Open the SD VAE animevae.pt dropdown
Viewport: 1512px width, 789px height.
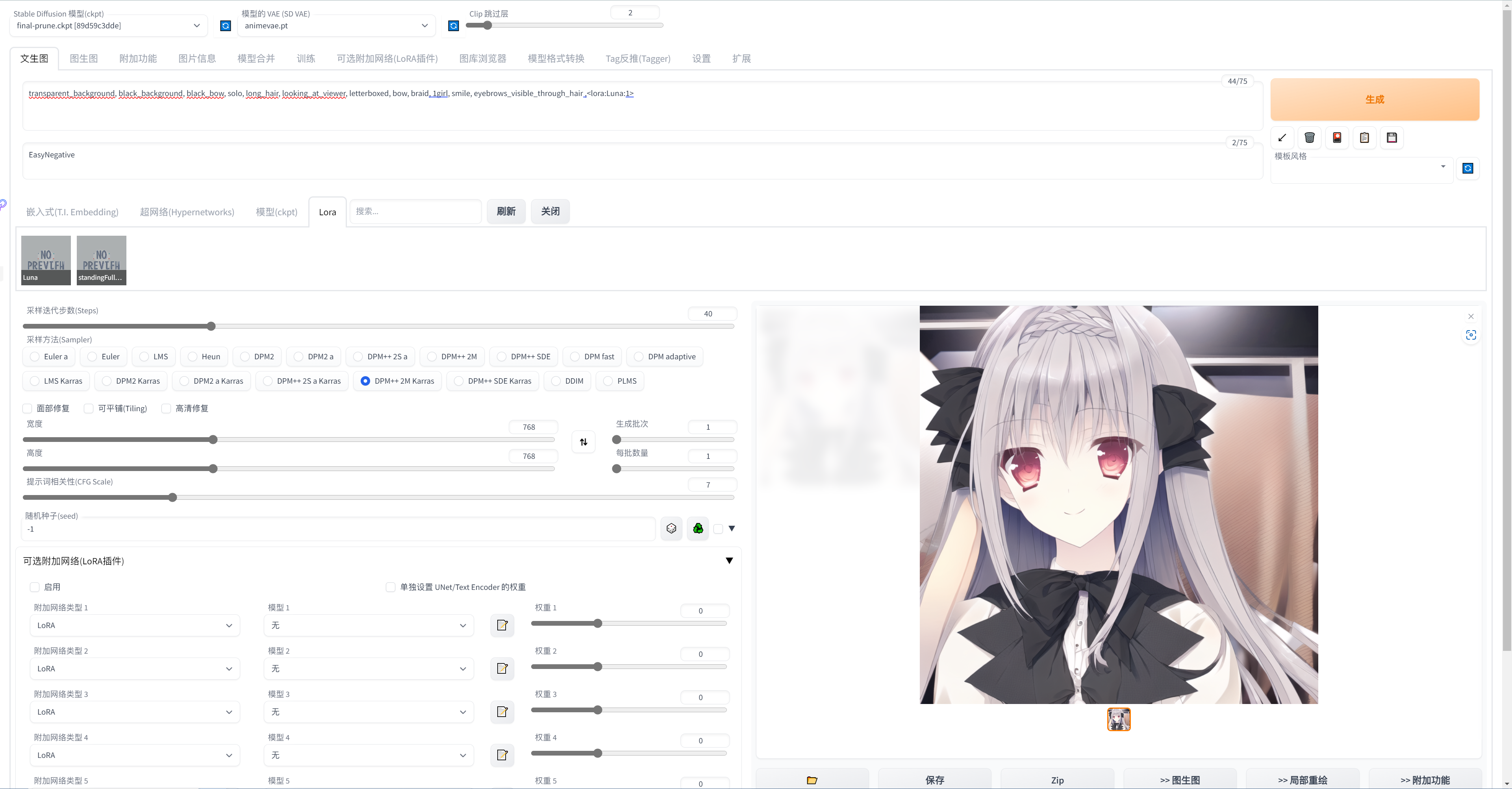336,26
